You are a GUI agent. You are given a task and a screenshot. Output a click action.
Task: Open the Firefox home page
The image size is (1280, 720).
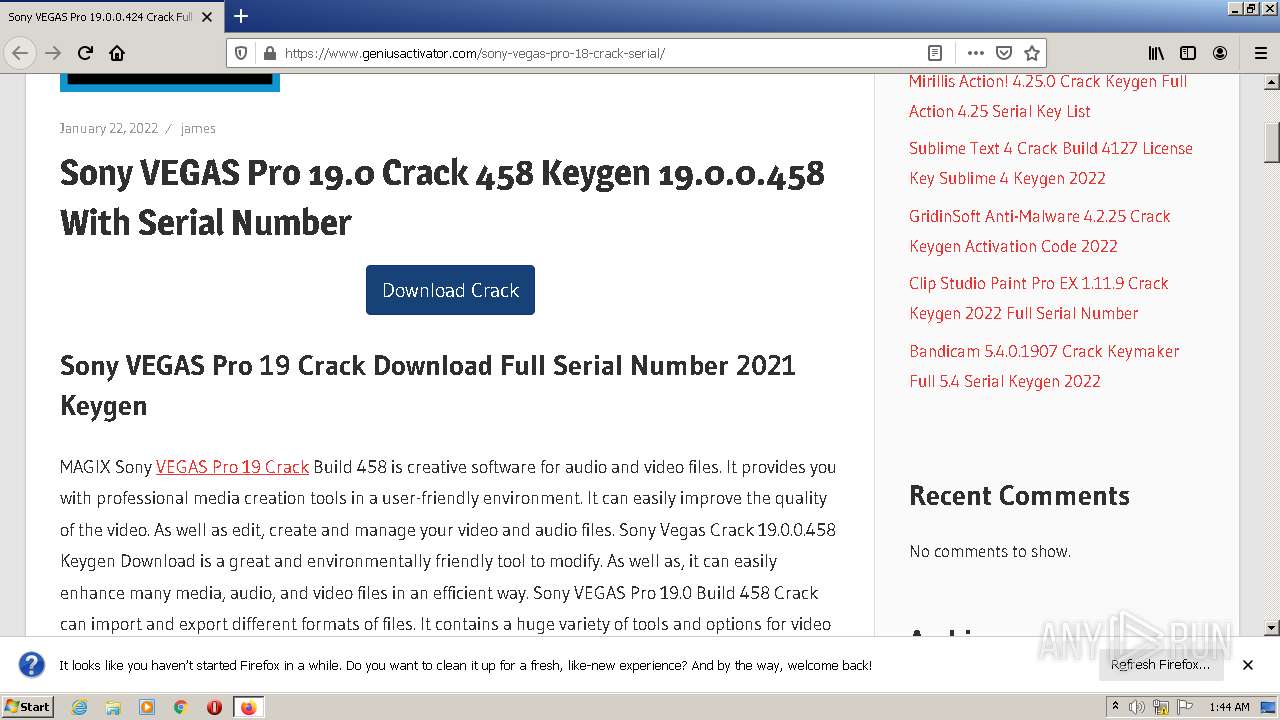[x=117, y=53]
